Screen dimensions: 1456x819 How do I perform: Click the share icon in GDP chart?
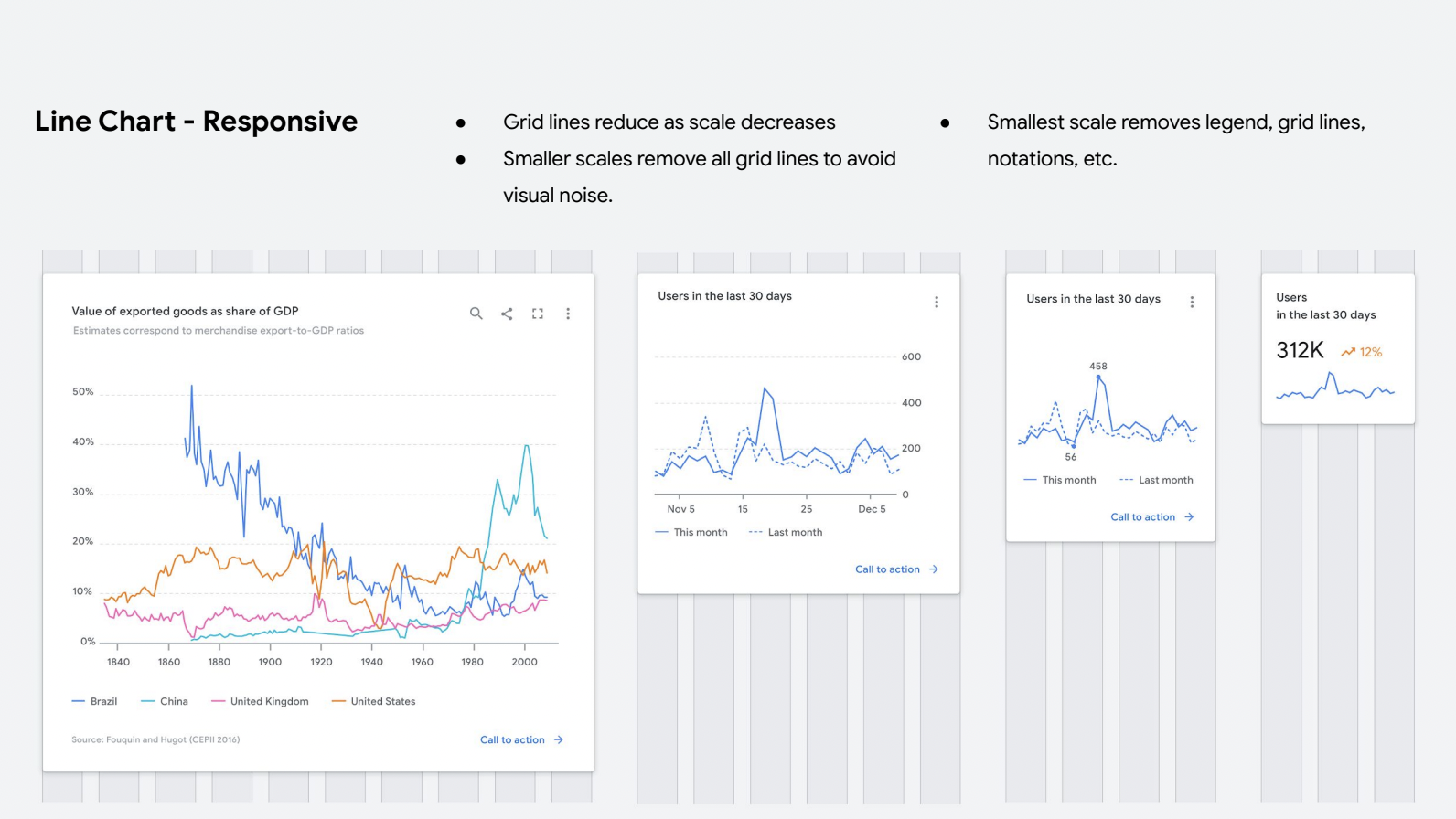pyautogui.click(x=507, y=314)
